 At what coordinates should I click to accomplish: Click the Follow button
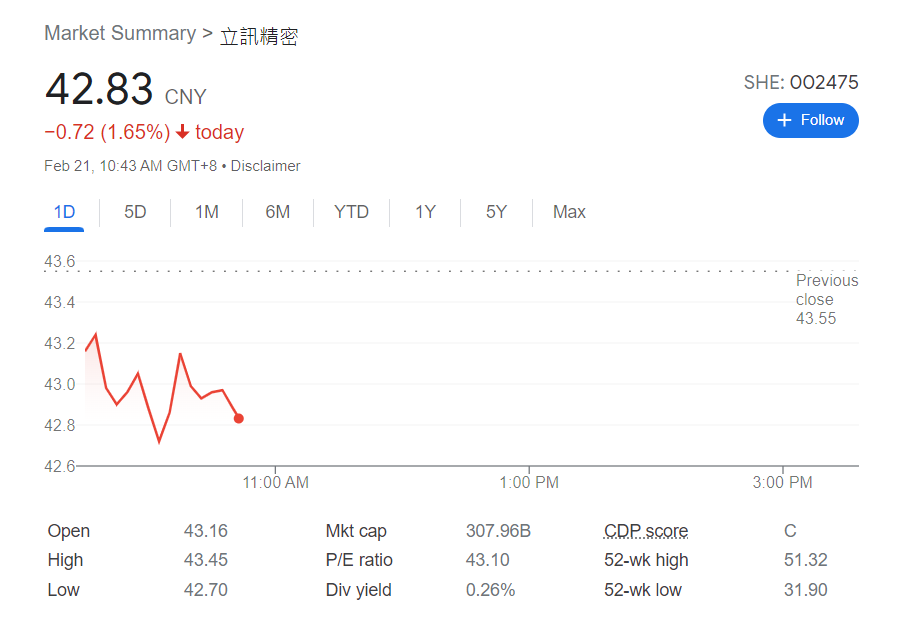point(810,120)
